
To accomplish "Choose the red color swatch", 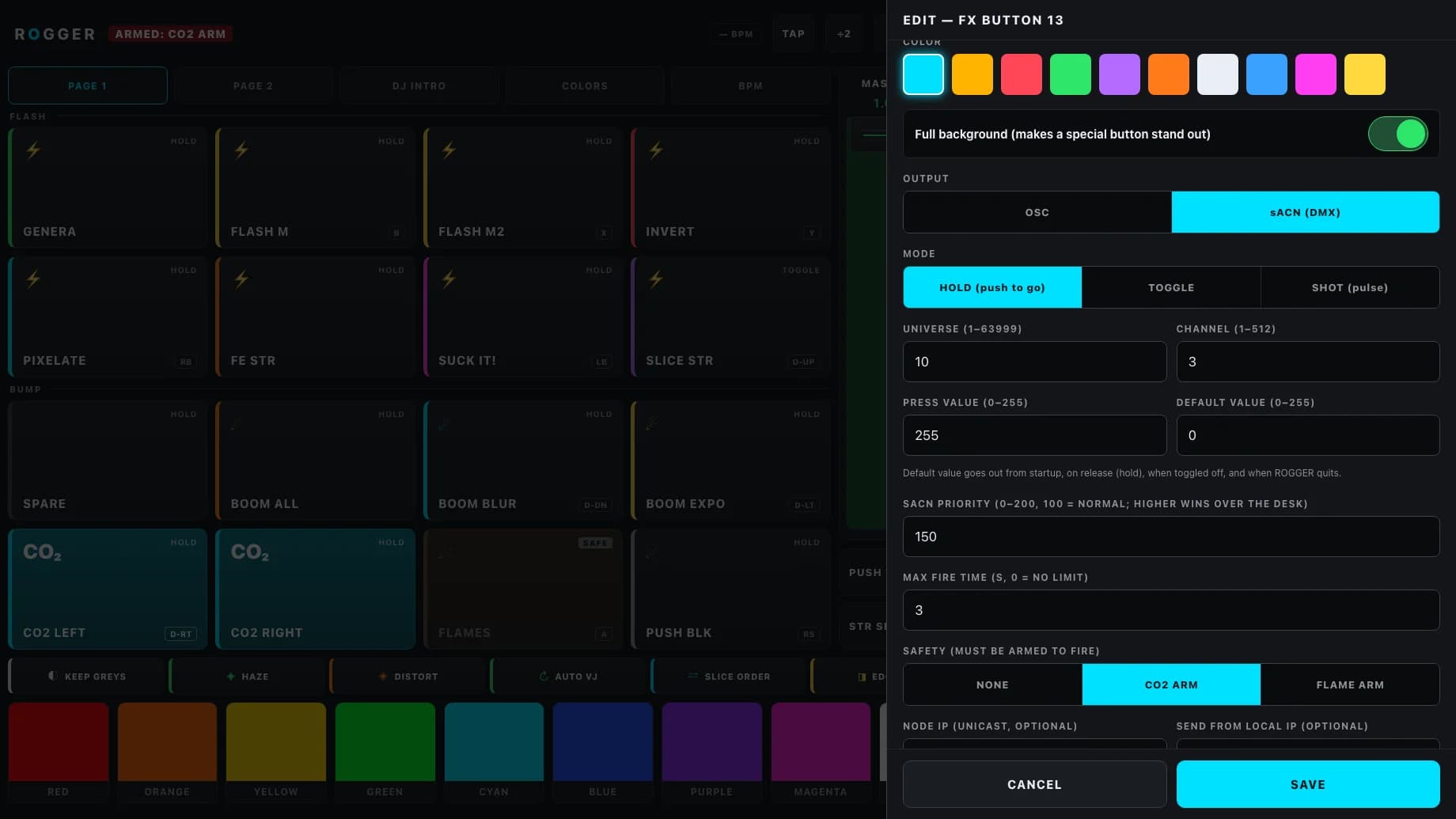I will tap(1021, 74).
